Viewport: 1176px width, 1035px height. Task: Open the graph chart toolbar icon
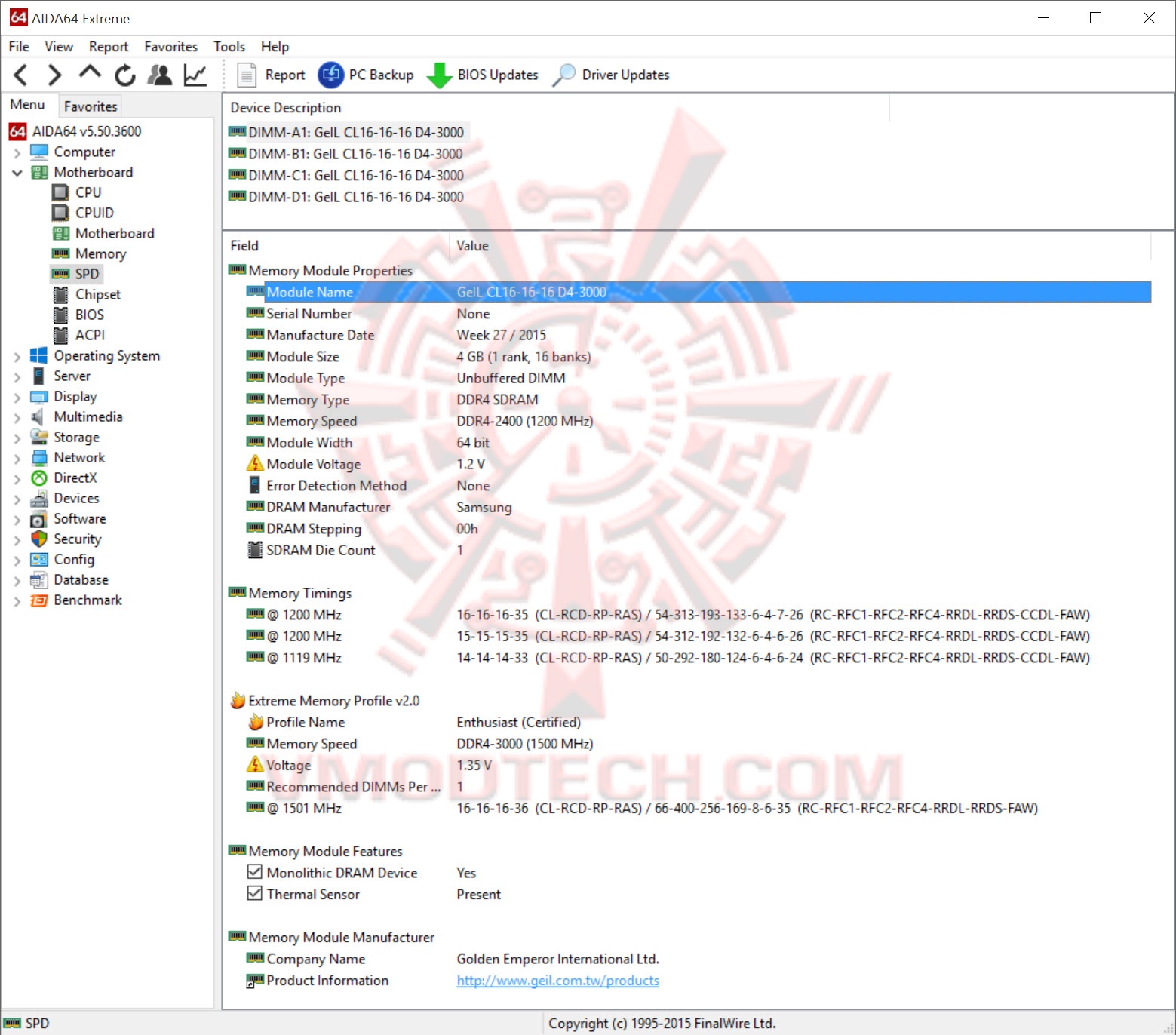point(195,75)
